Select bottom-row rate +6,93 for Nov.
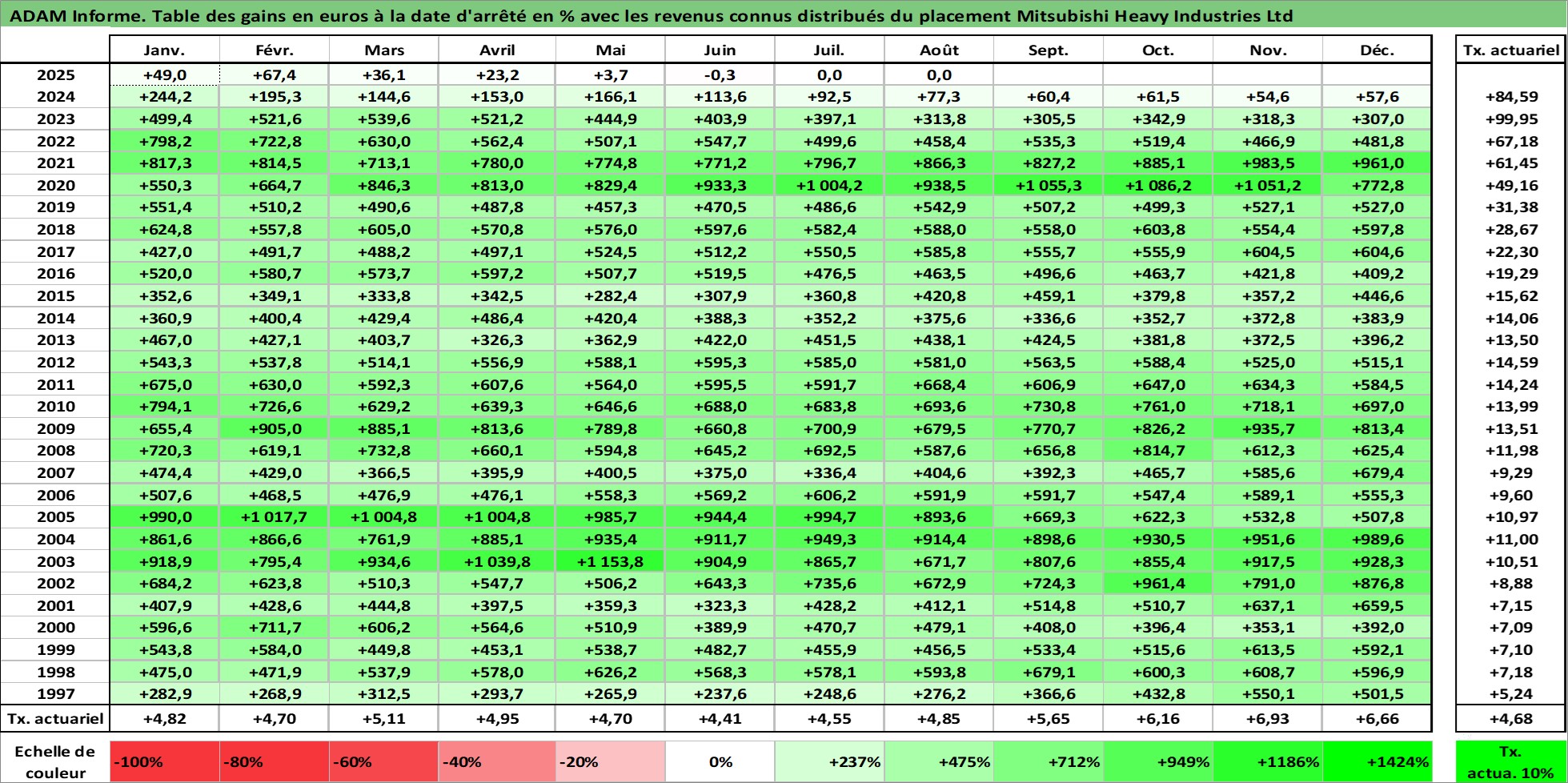The height and width of the screenshot is (783, 1568). click(x=1268, y=719)
